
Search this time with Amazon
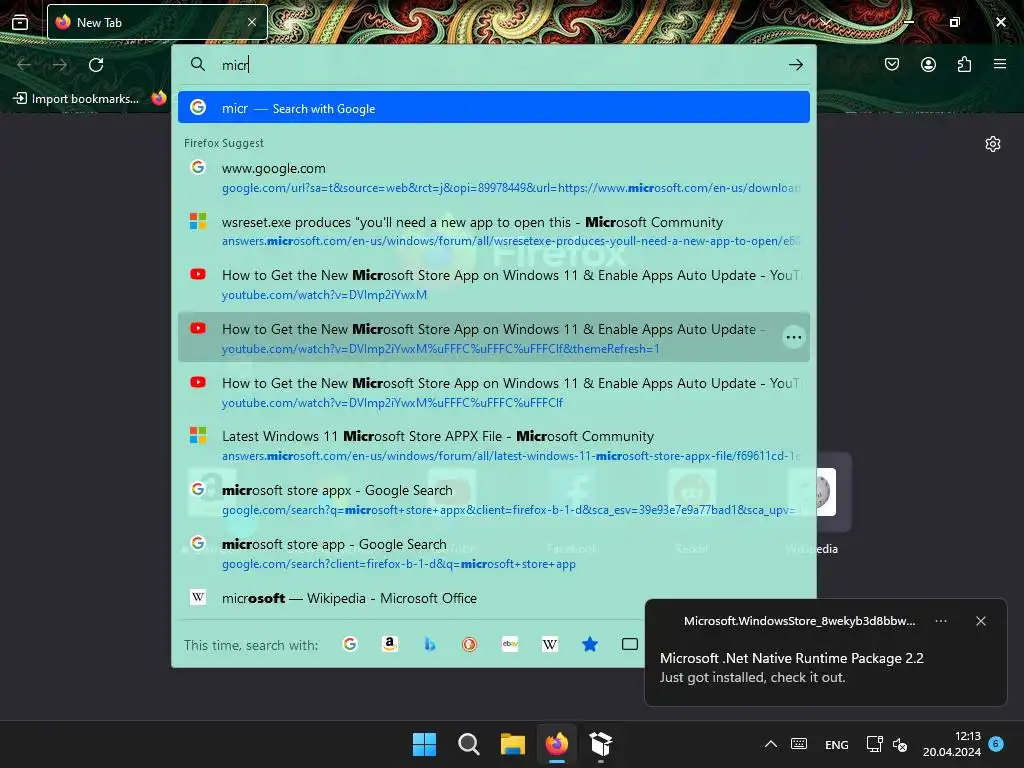(x=390, y=645)
